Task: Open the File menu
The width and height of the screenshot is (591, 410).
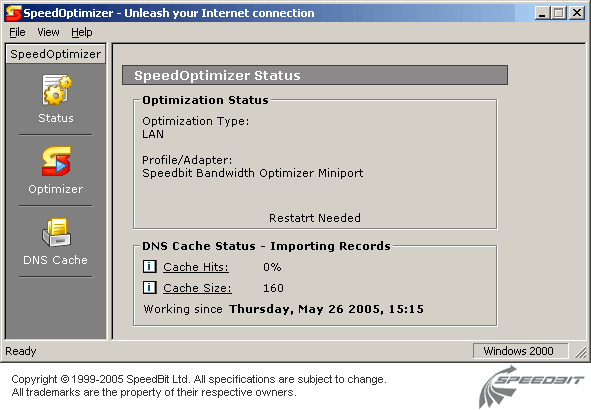Action: point(17,32)
